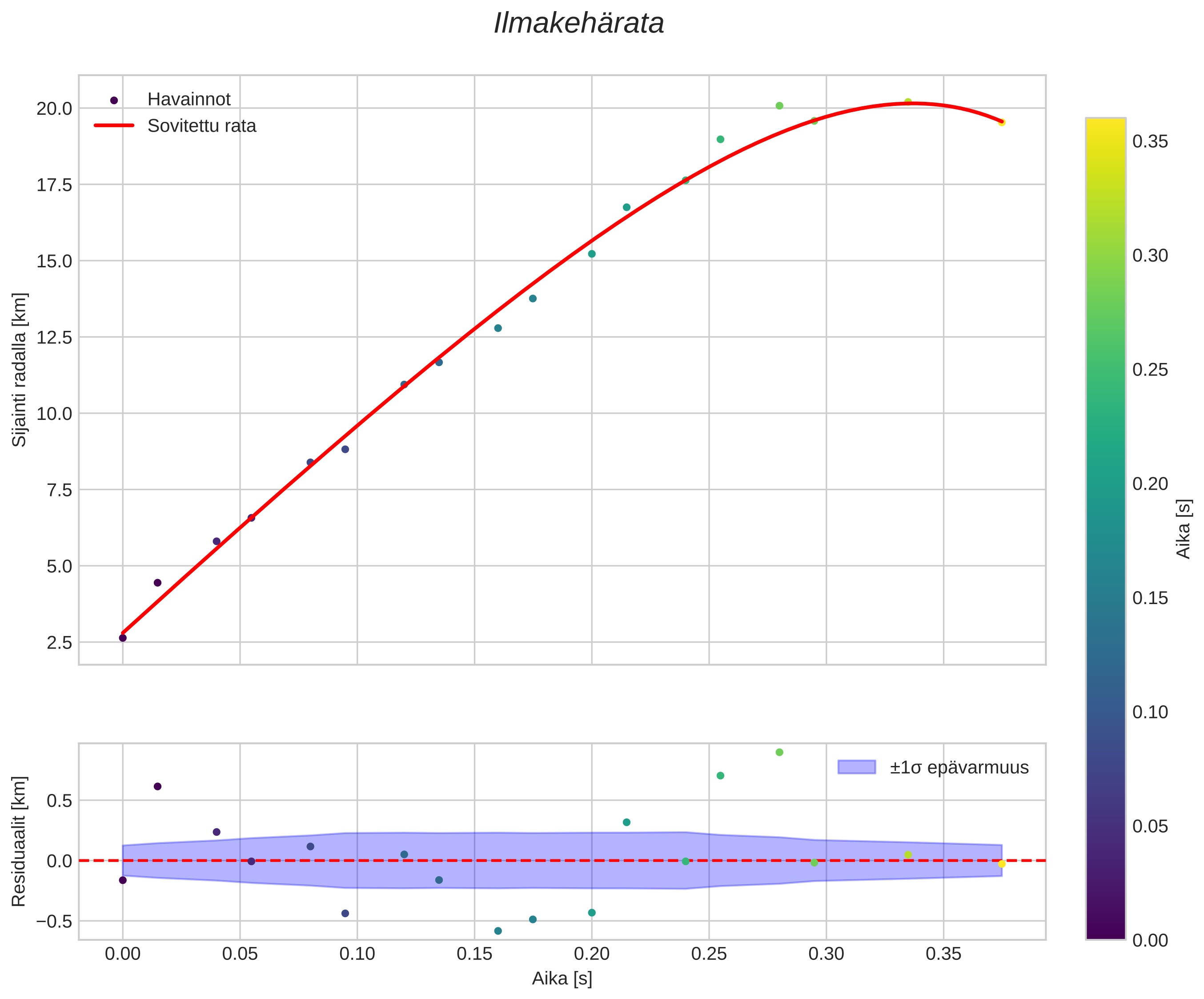Click the 20.0 y-axis tick label
The width and height of the screenshot is (1204, 999).
pos(54,109)
